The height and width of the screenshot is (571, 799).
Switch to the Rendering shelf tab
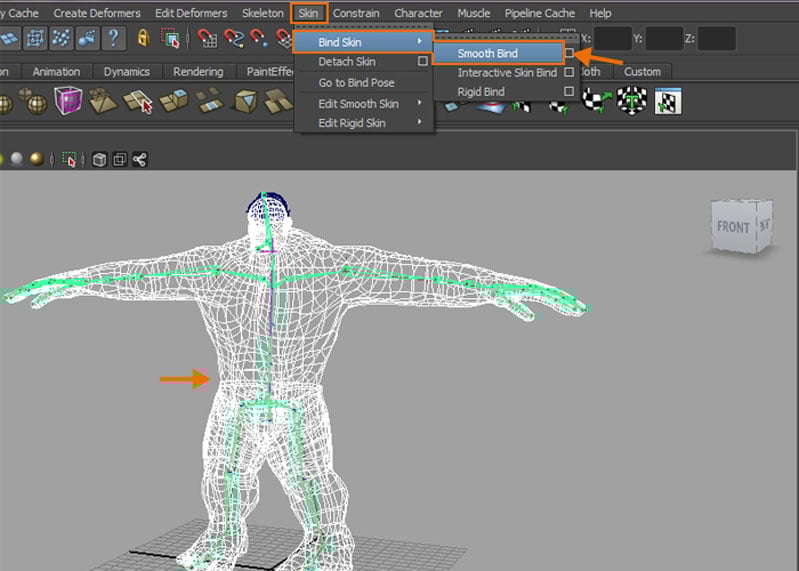click(197, 72)
